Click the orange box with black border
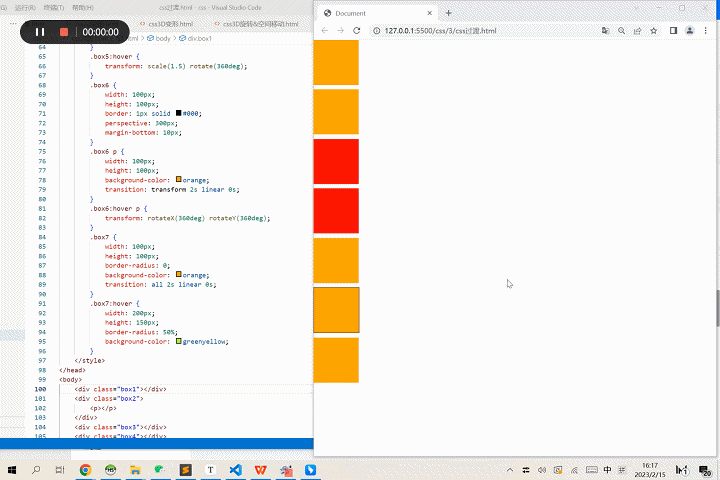 coord(336,310)
